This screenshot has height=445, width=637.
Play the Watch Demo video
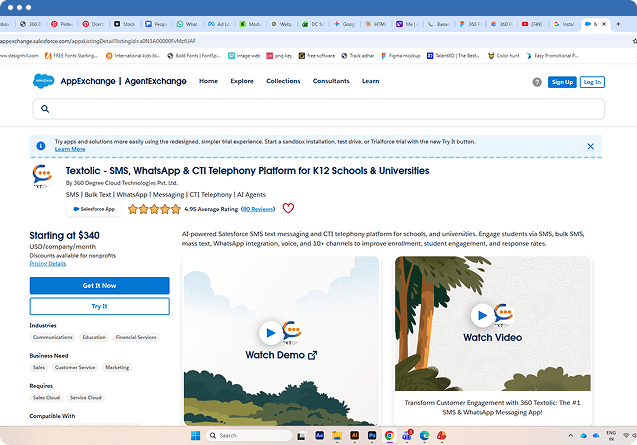(271, 333)
